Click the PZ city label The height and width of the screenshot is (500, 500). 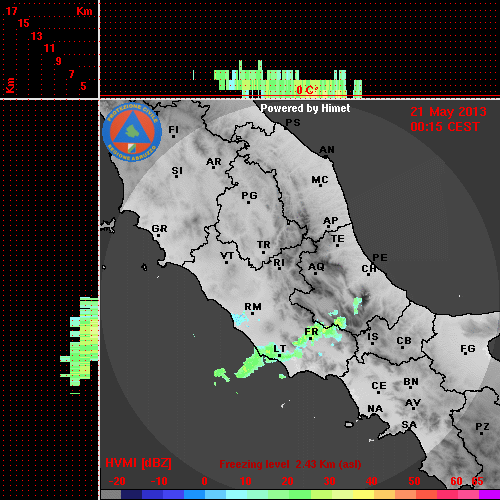pos(482,426)
